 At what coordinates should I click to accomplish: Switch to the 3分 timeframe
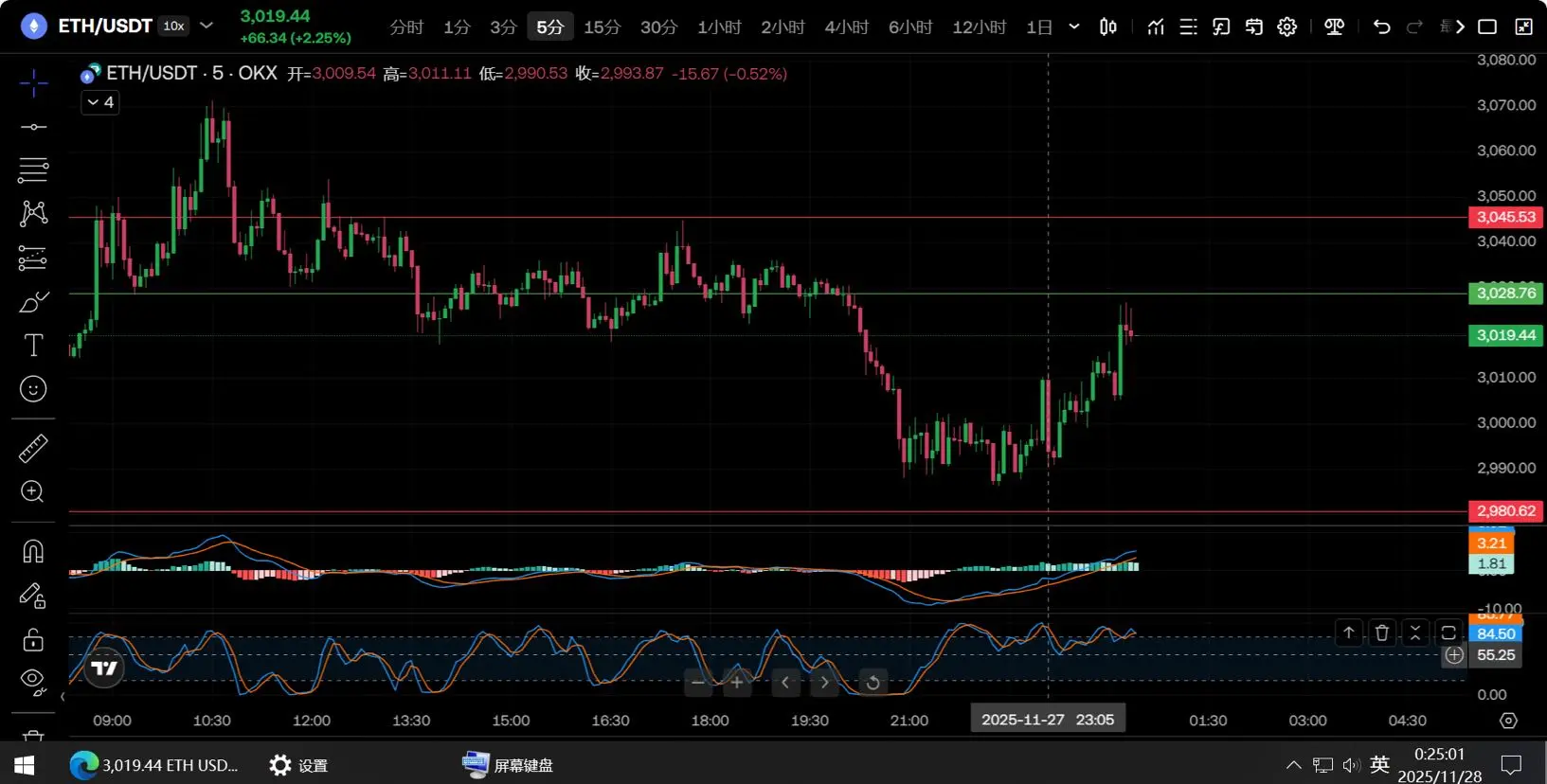pos(503,27)
